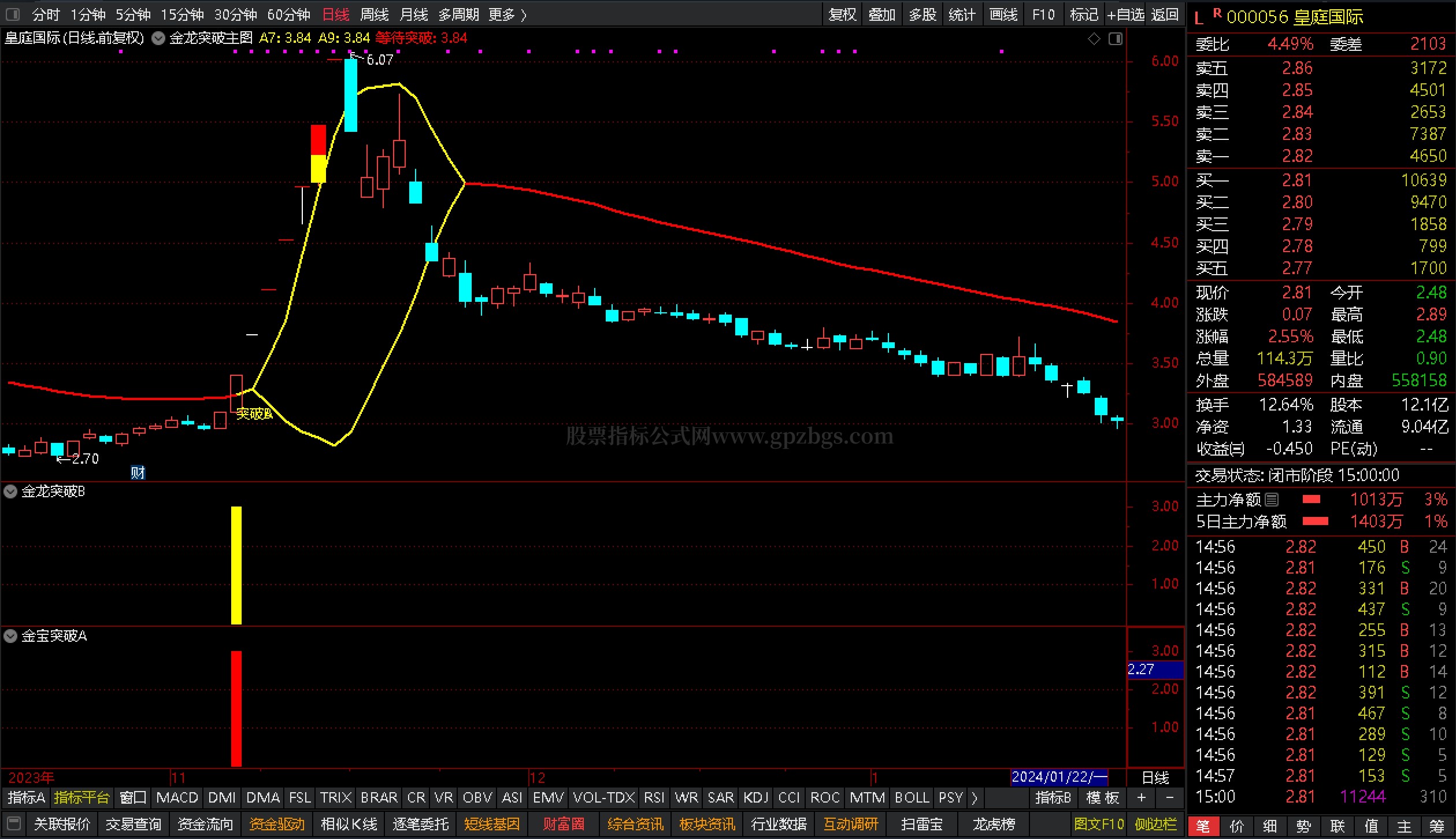
Task: Increase indicator panes with plus button
Action: (x=1141, y=798)
